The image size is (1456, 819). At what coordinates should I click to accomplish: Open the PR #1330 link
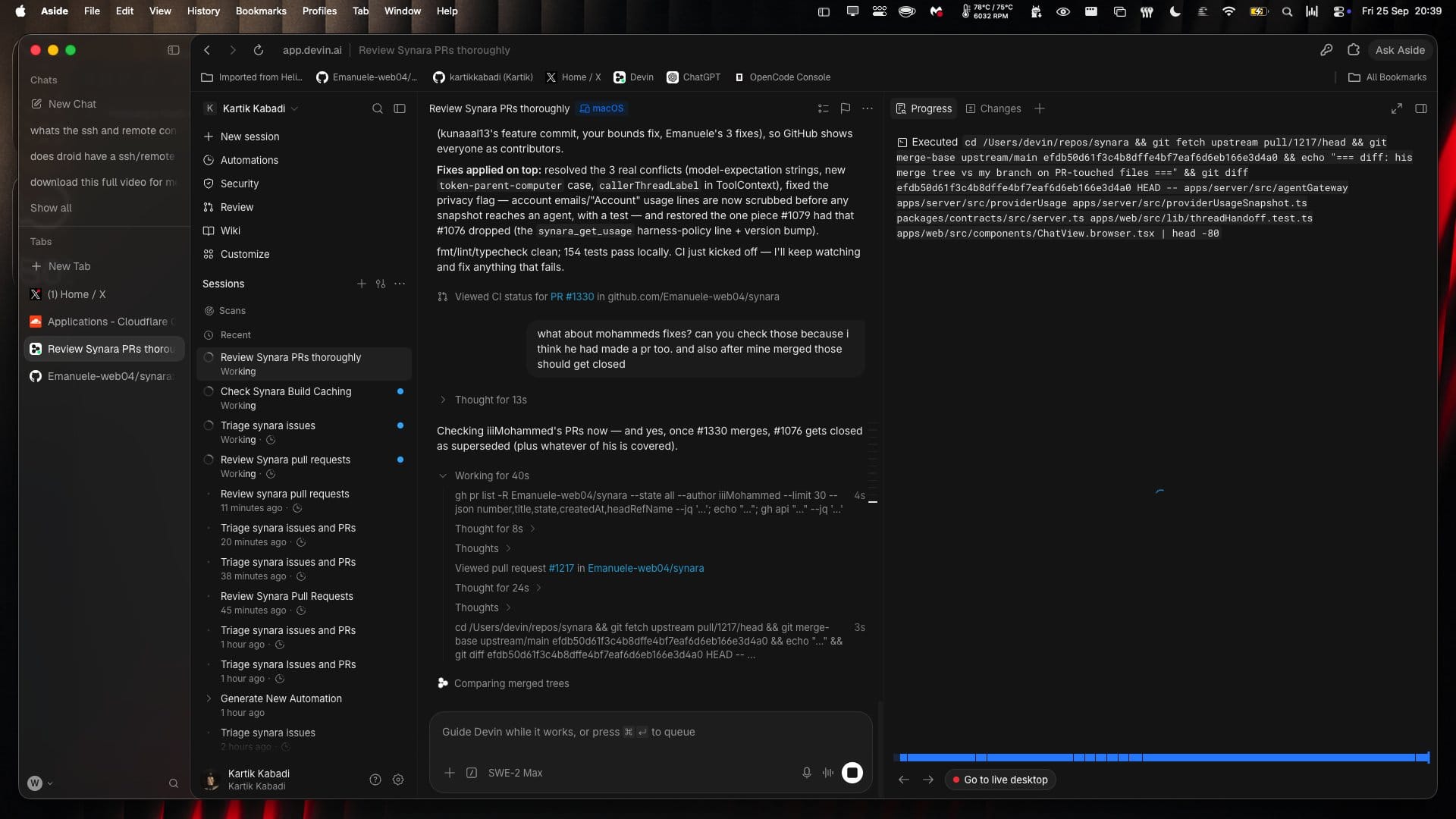(573, 297)
